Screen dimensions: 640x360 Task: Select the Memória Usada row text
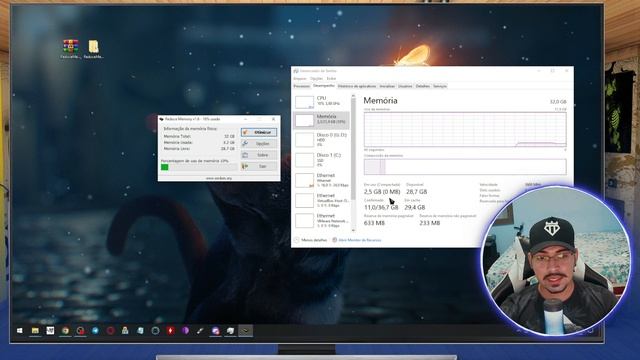(x=199, y=142)
